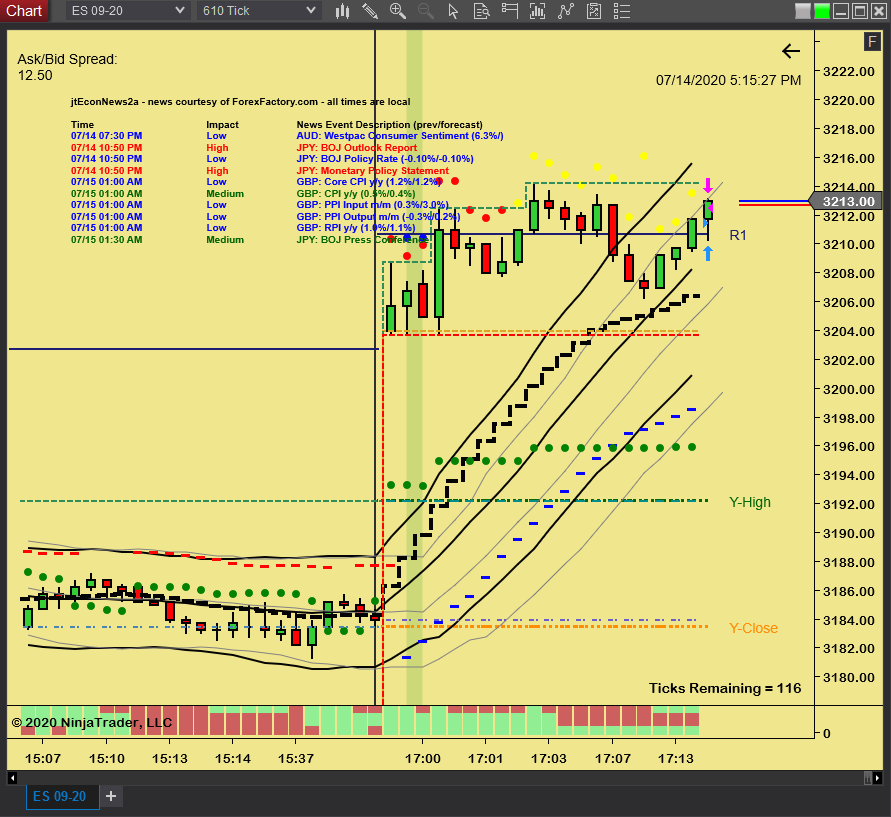
Task: Click the Chart menu label
Action: click(x=24, y=11)
